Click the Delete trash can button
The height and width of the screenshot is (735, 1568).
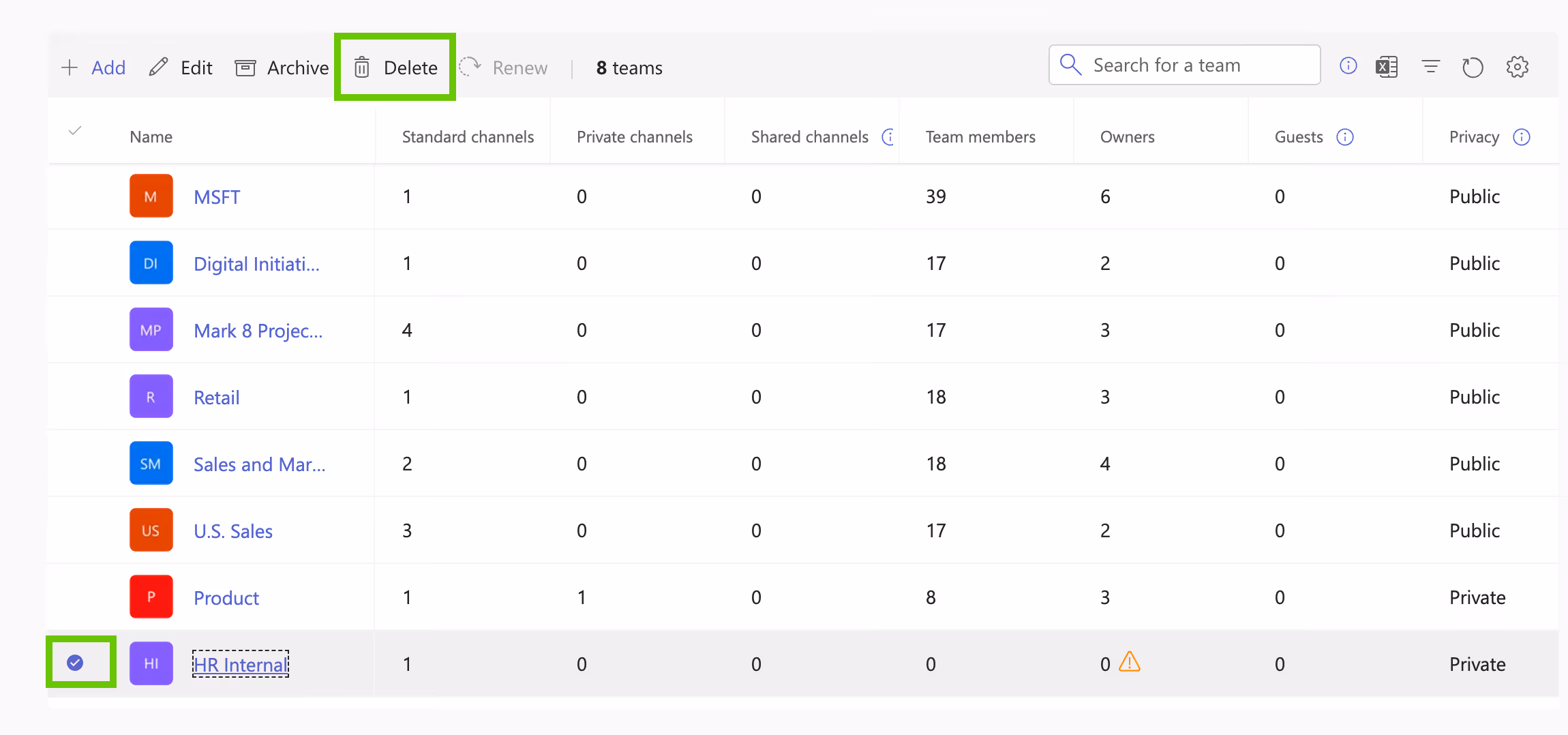tap(396, 67)
